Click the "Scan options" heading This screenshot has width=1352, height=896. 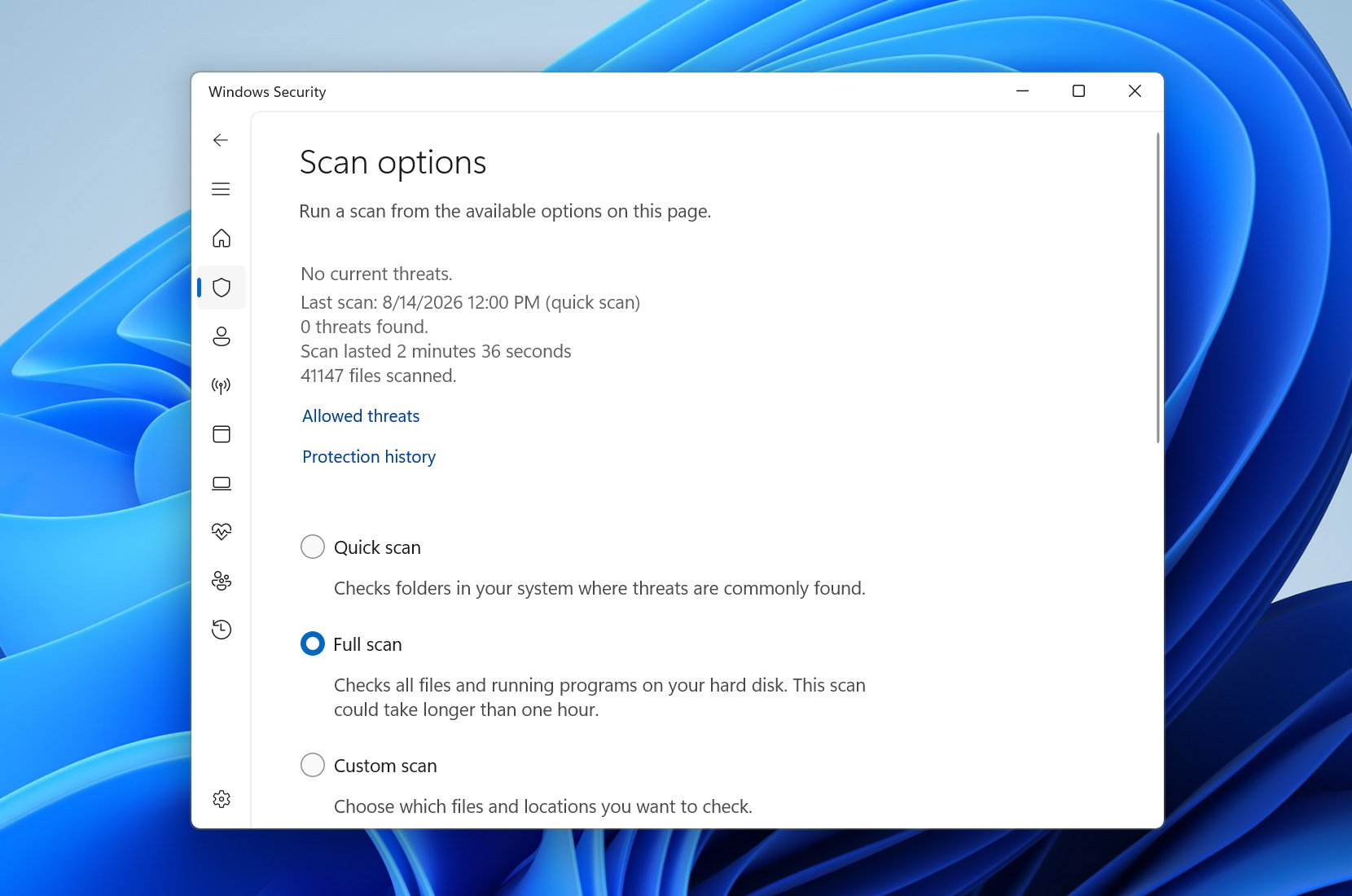pyautogui.click(x=393, y=163)
